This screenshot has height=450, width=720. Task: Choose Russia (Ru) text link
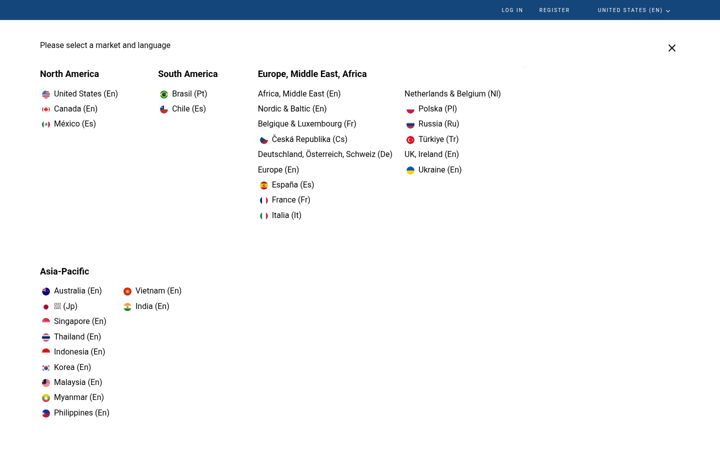click(x=439, y=124)
